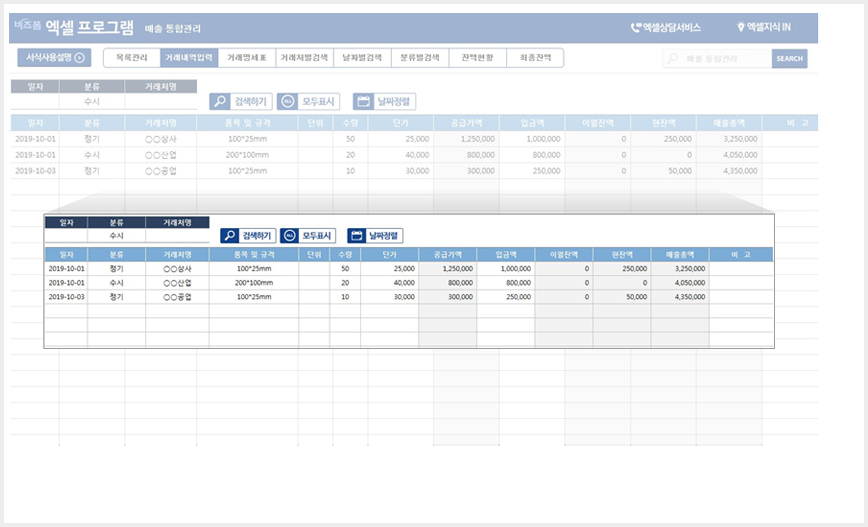868x527 pixels.
Task: Click faded magnifier icon of upper 검색하기
Action: pos(220,101)
